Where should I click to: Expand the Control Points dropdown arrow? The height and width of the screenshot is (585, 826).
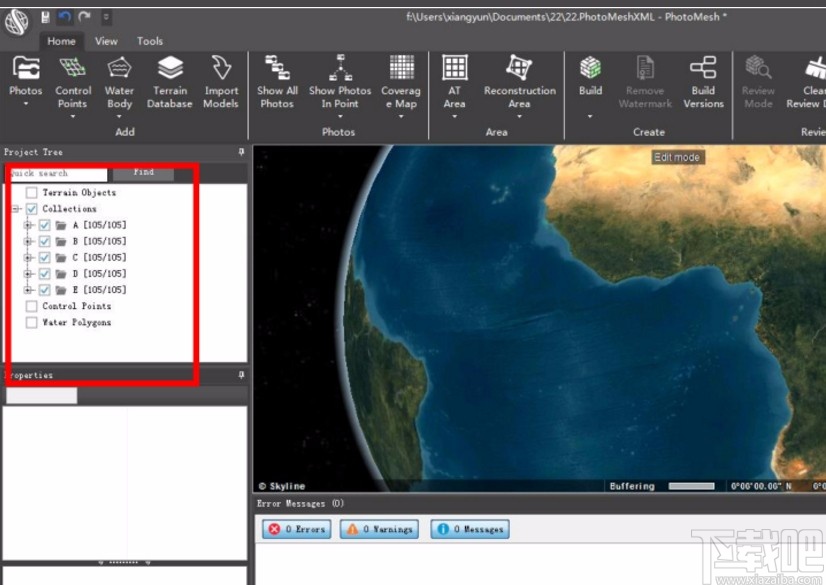(73, 116)
